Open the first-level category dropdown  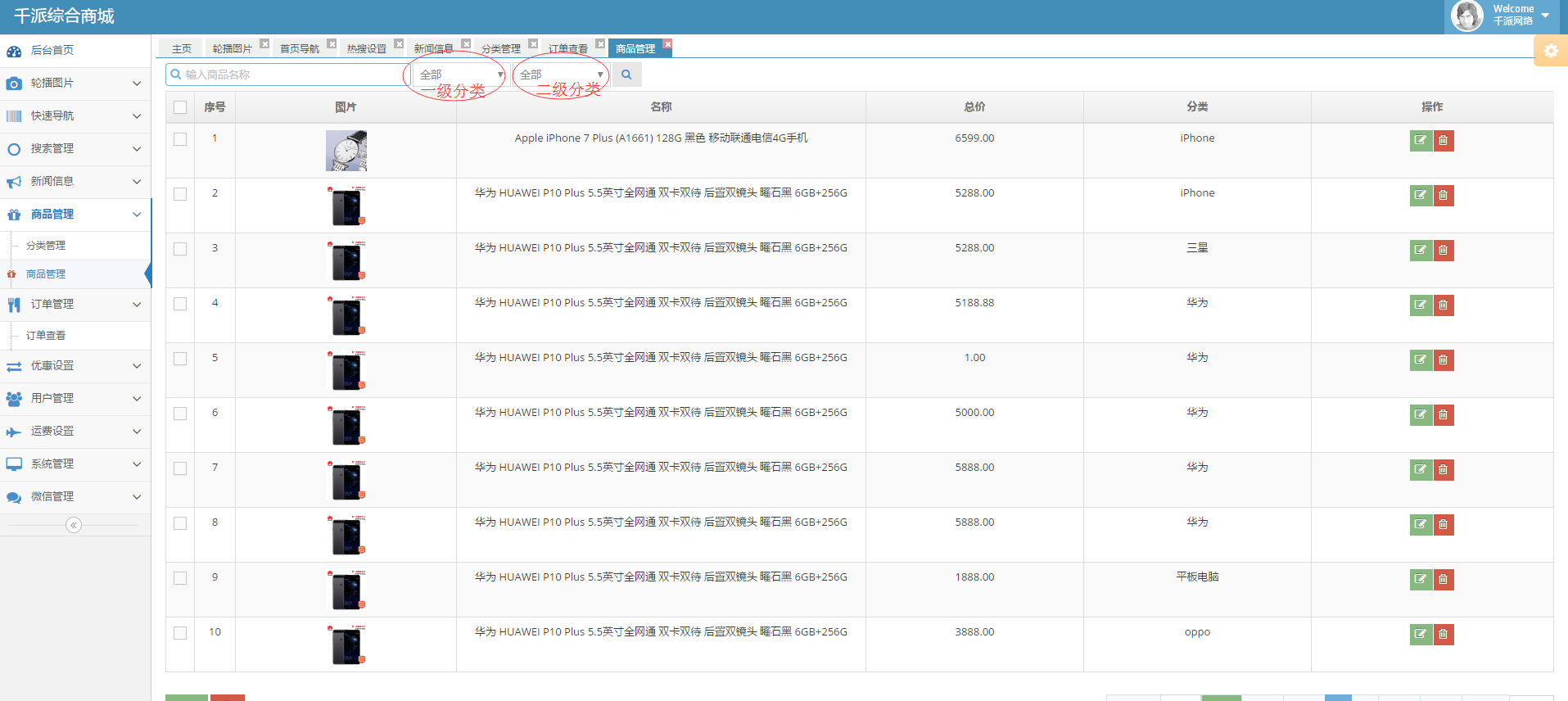point(460,75)
